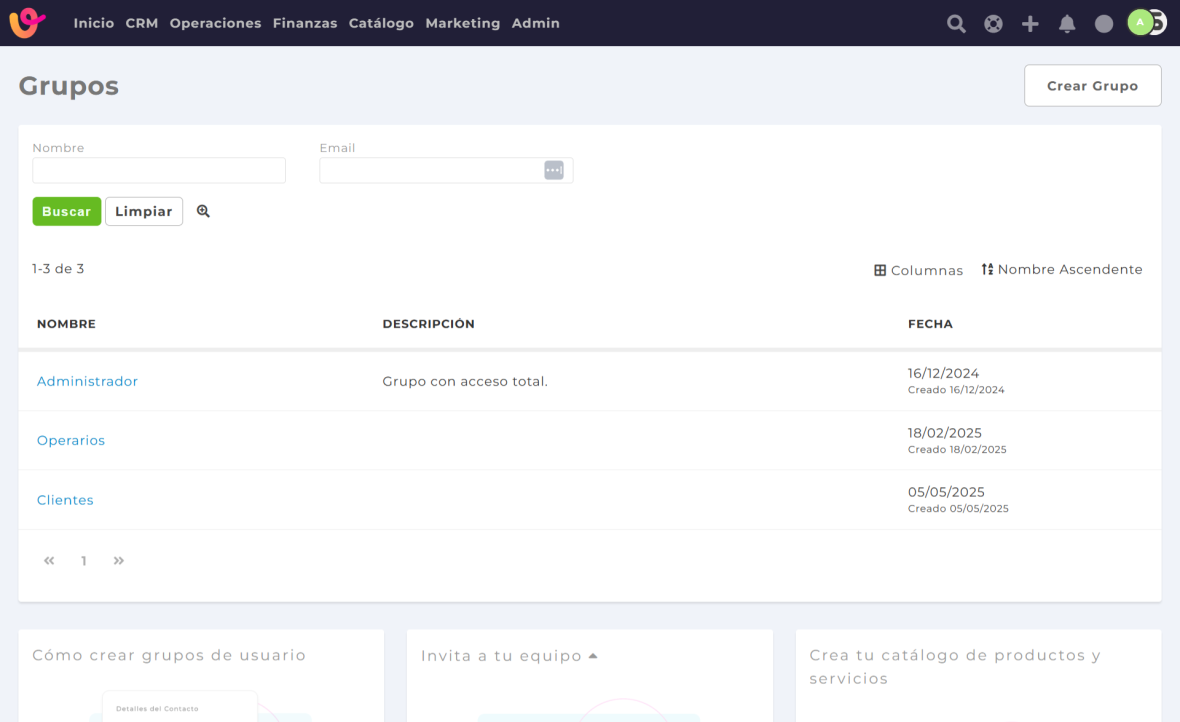Go to the next page arrow

(x=119, y=561)
